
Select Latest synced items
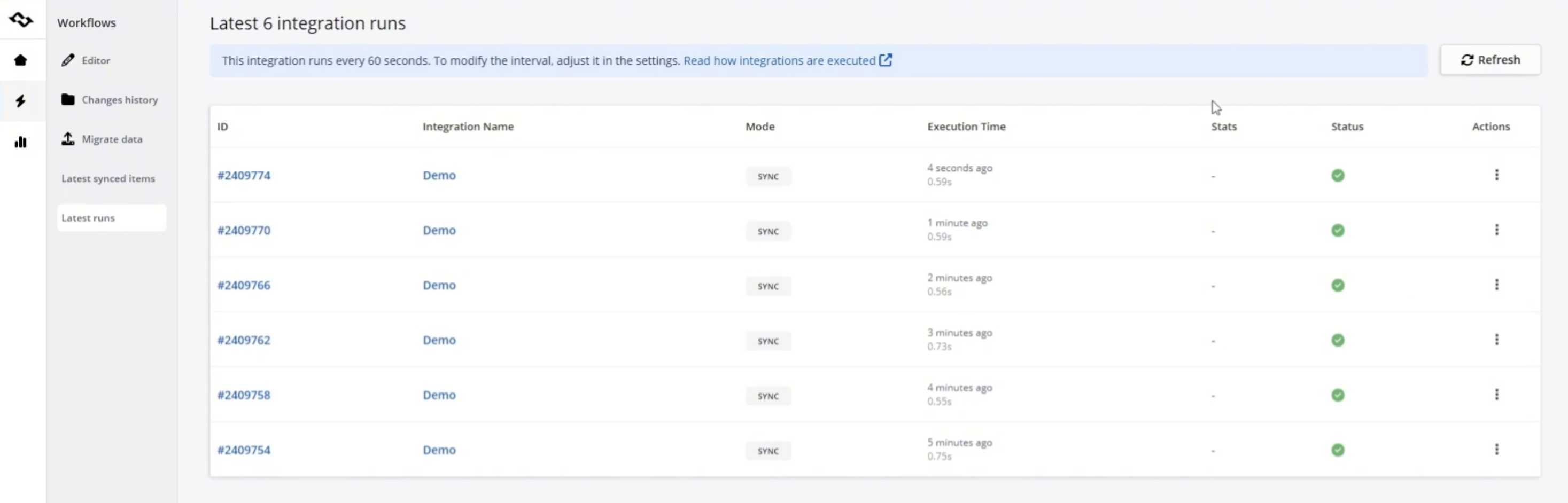(108, 178)
